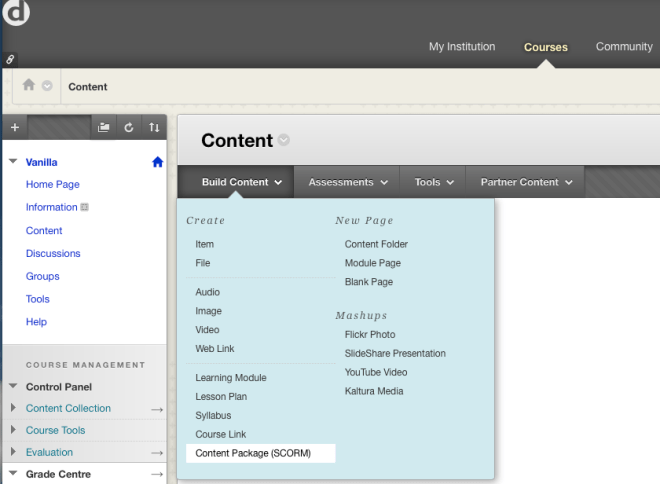Select Lesson Plan menu entry
Screen dimensions: 660x484
(x=221, y=396)
